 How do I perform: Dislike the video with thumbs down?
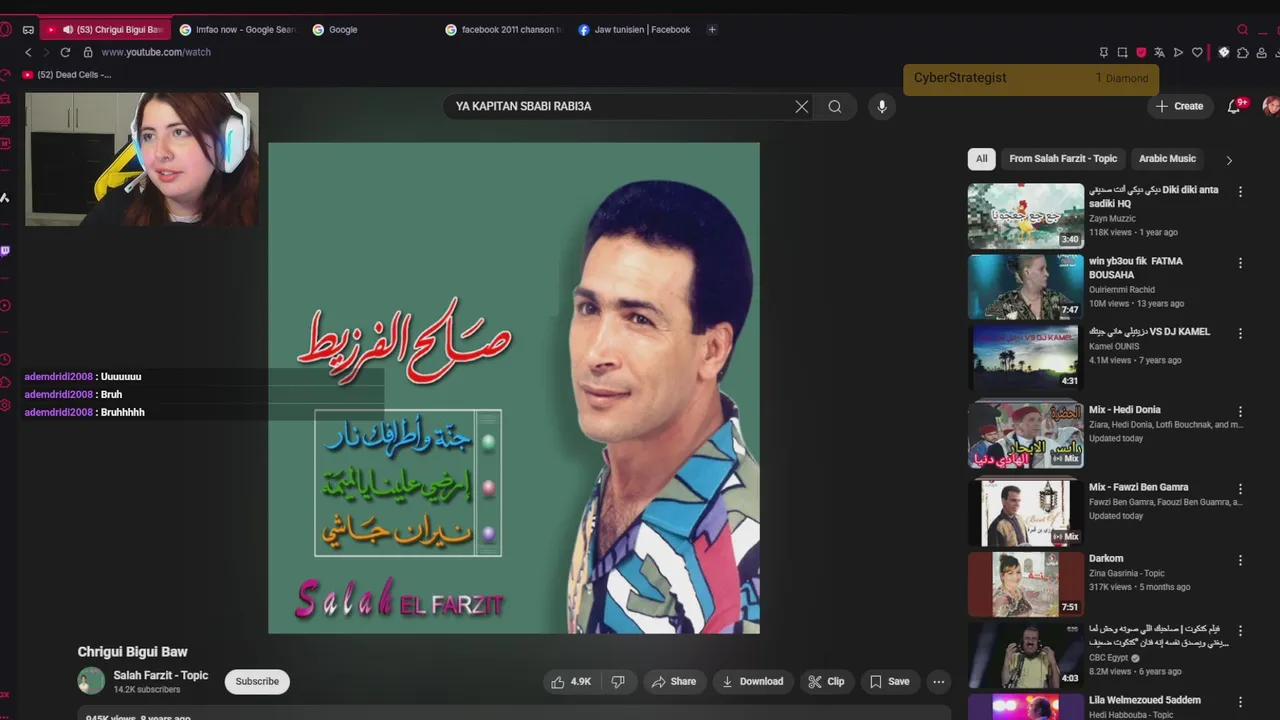click(x=618, y=682)
